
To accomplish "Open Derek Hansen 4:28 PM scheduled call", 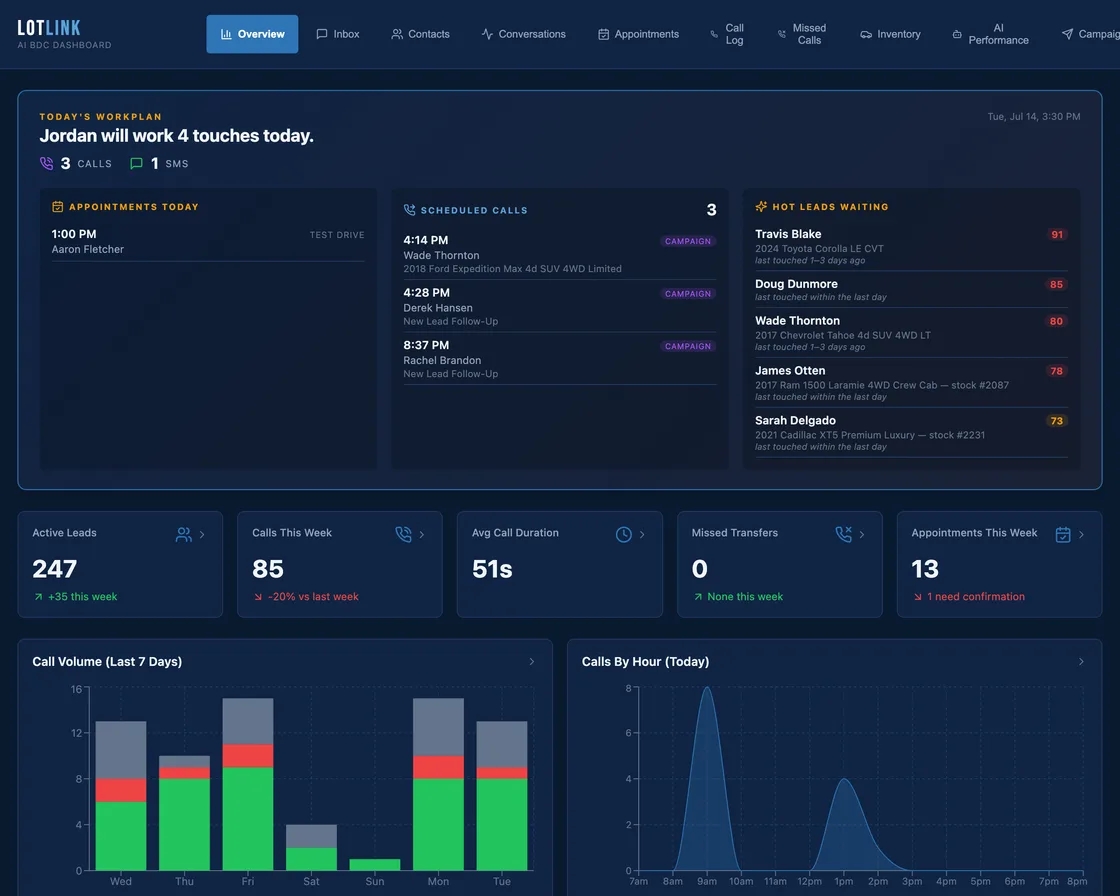I will (x=560, y=307).
